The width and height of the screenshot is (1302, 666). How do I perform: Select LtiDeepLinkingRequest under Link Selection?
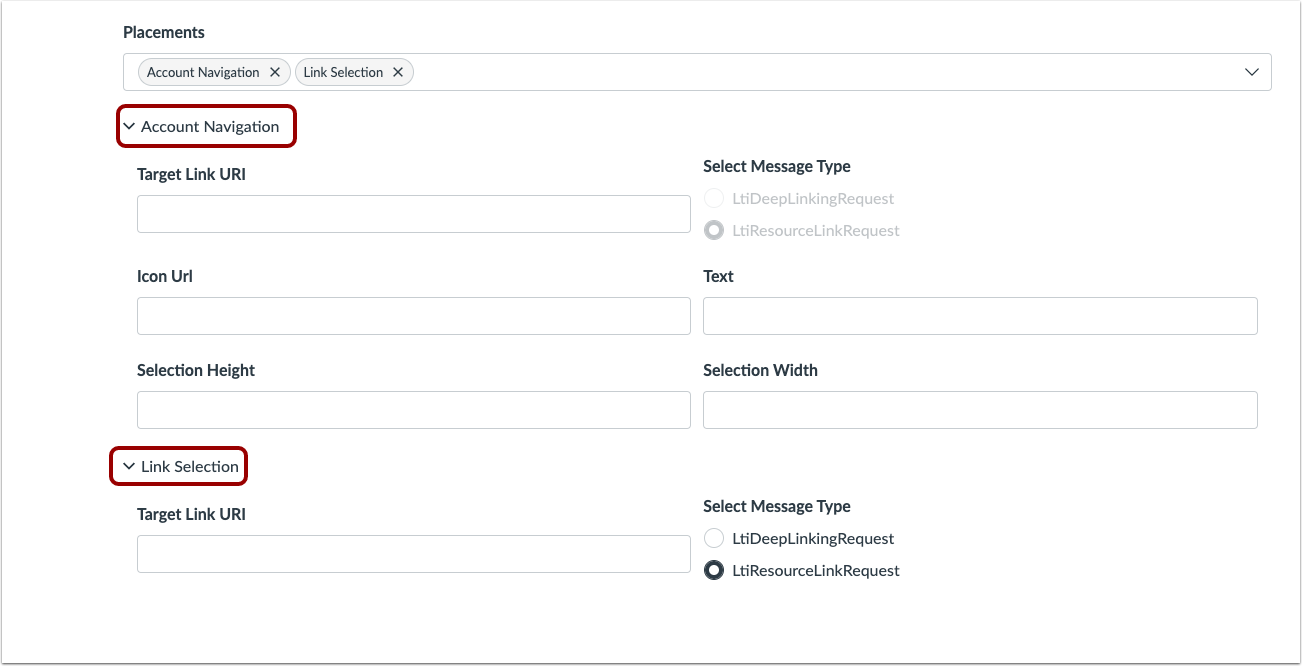coord(714,539)
